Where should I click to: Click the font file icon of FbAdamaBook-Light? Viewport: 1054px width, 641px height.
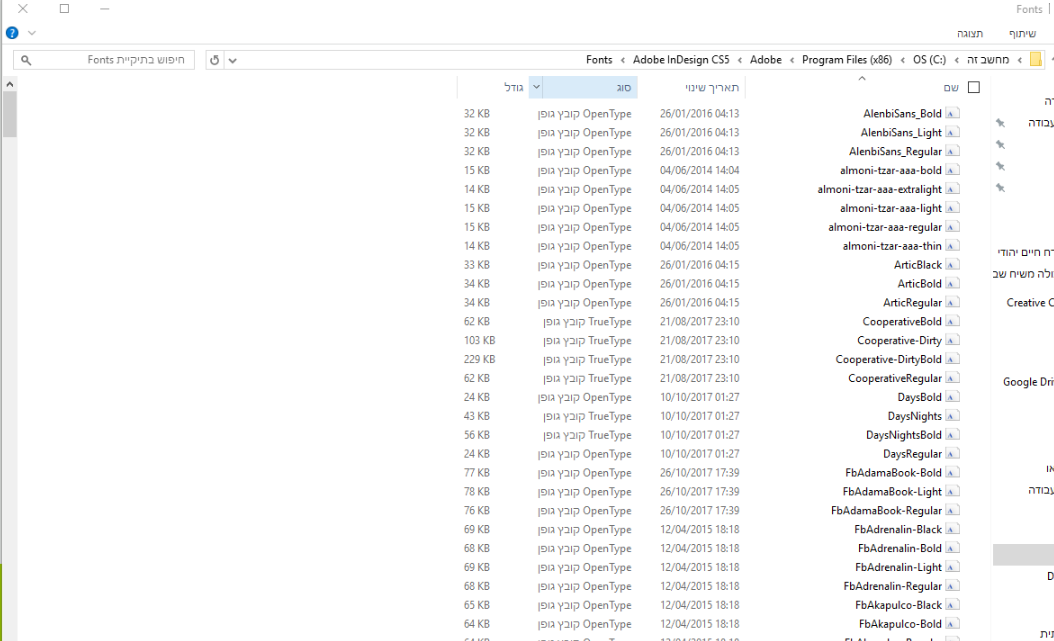click(952, 491)
